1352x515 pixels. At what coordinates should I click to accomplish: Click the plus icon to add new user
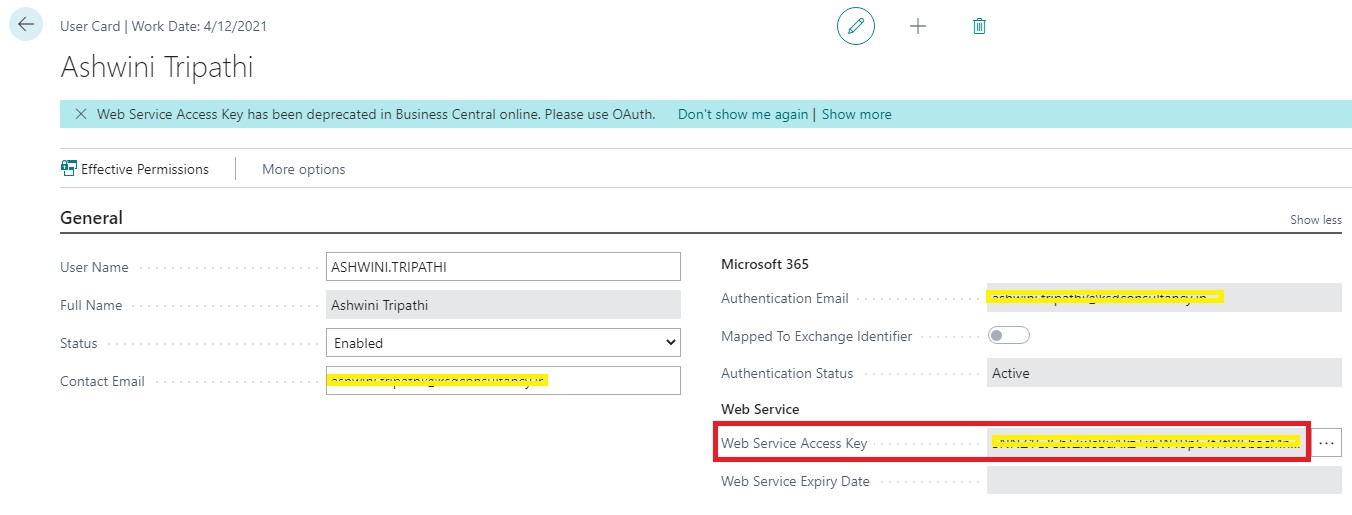coord(918,26)
